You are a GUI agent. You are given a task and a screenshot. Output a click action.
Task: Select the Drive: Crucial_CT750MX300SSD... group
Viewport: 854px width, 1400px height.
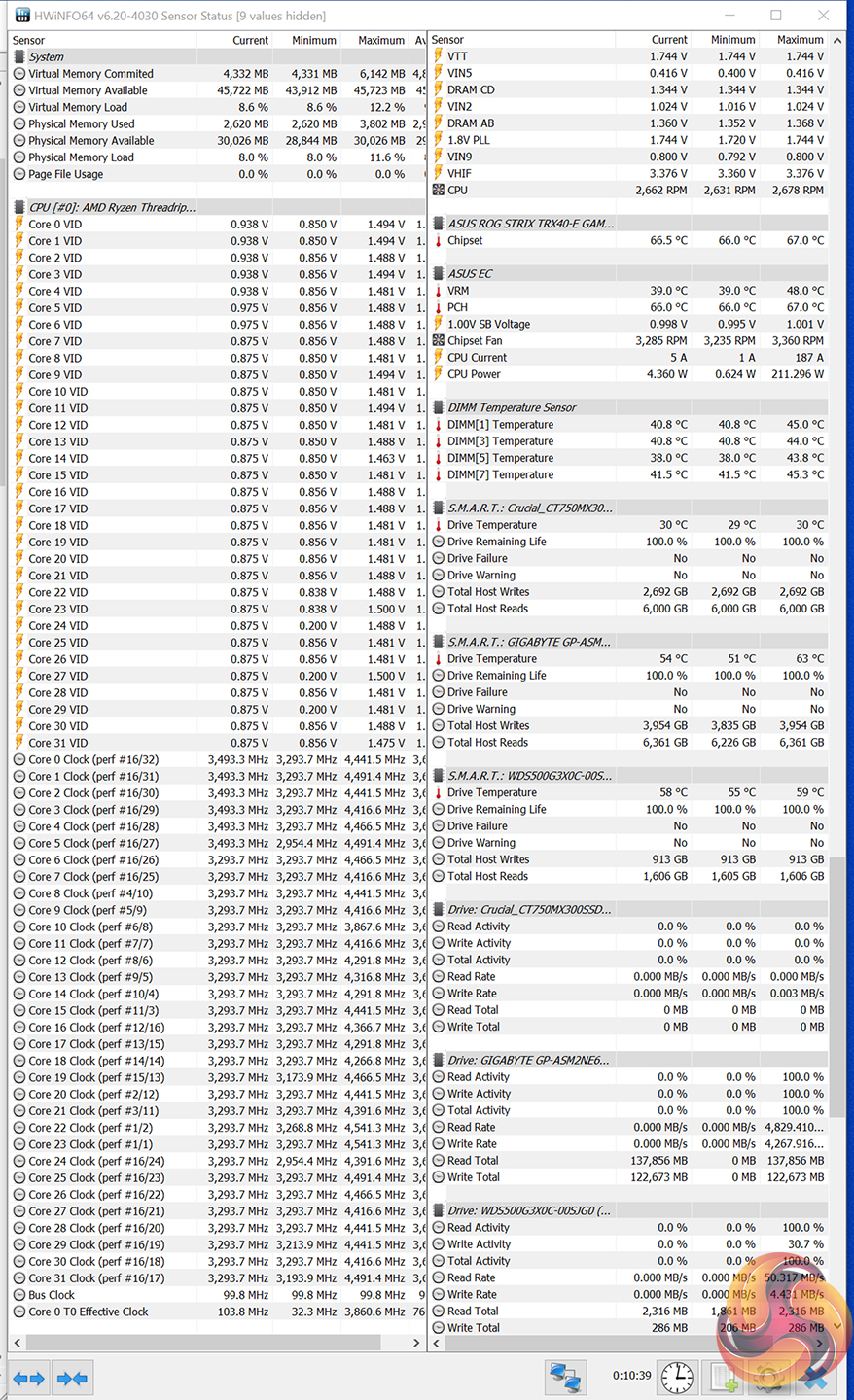coord(628,910)
